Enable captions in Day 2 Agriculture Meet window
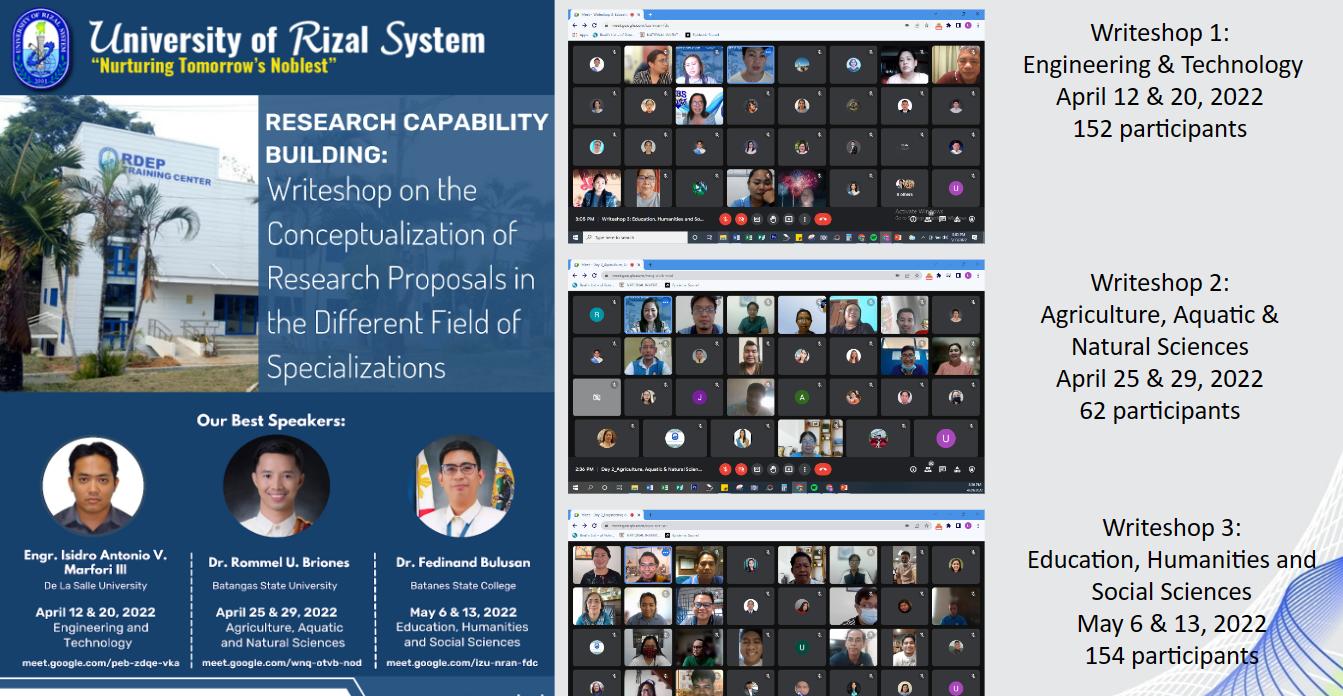1343x696 pixels. click(757, 469)
